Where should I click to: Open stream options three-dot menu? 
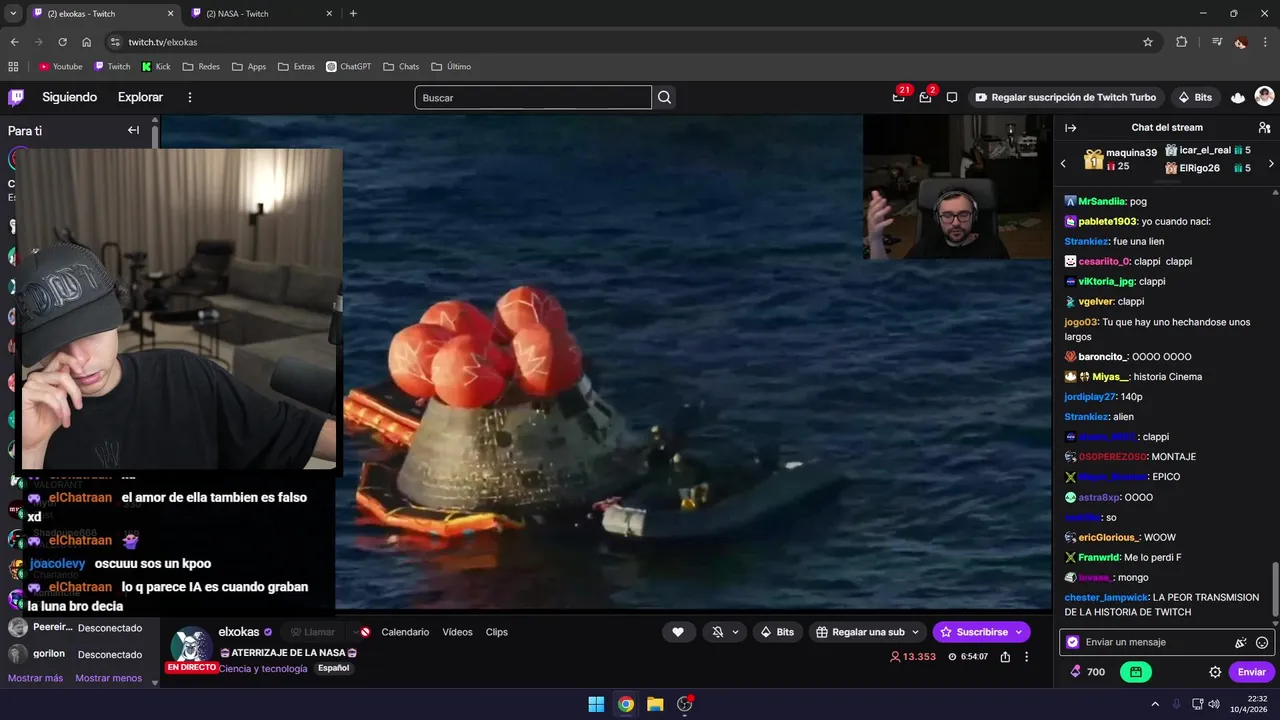[x=1026, y=657]
